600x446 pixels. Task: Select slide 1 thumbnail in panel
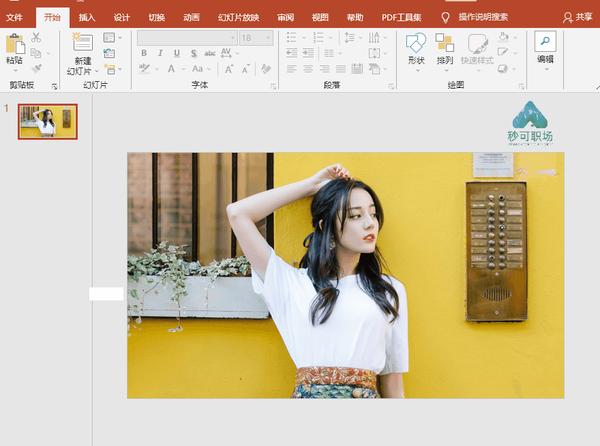tap(48, 121)
